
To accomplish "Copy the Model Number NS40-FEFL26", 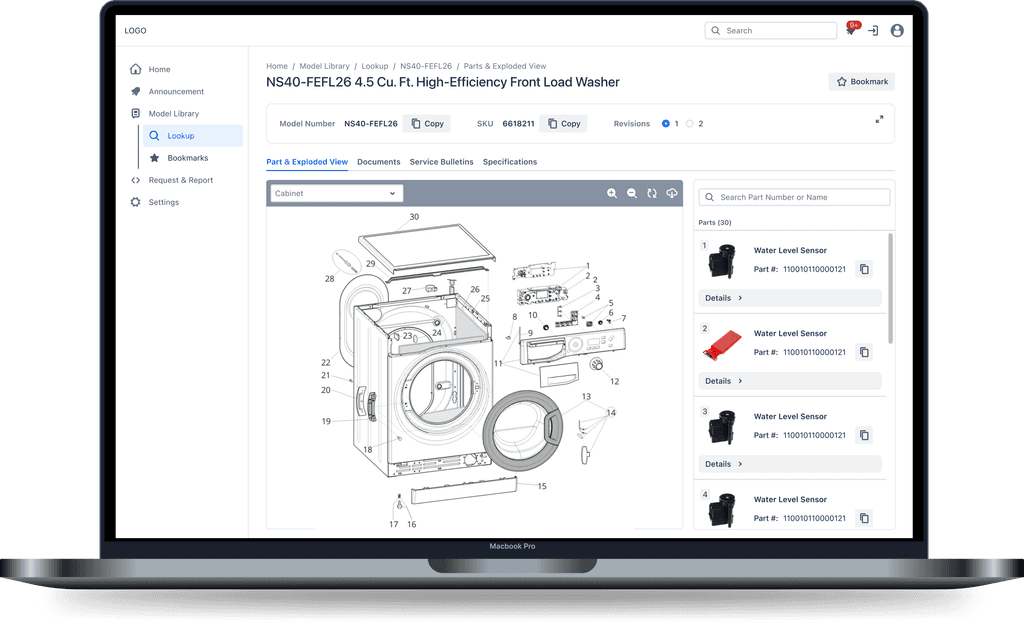I will point(427,123).
